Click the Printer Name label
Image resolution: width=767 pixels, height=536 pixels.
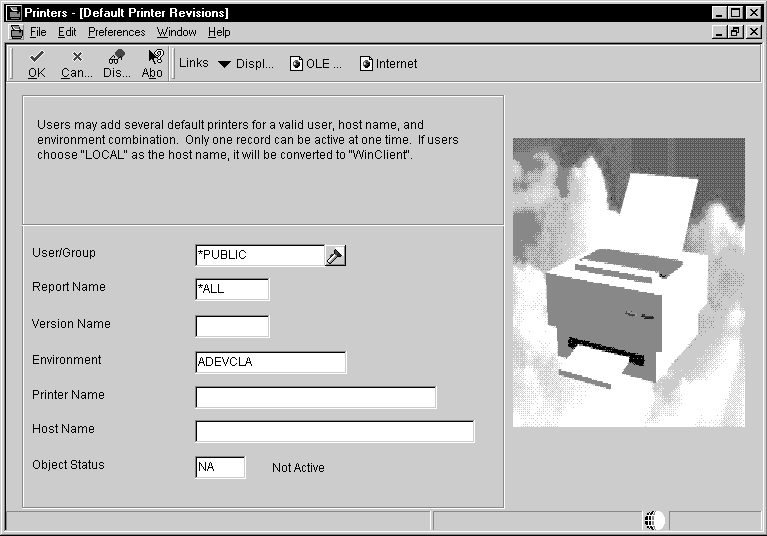[68, 395]
